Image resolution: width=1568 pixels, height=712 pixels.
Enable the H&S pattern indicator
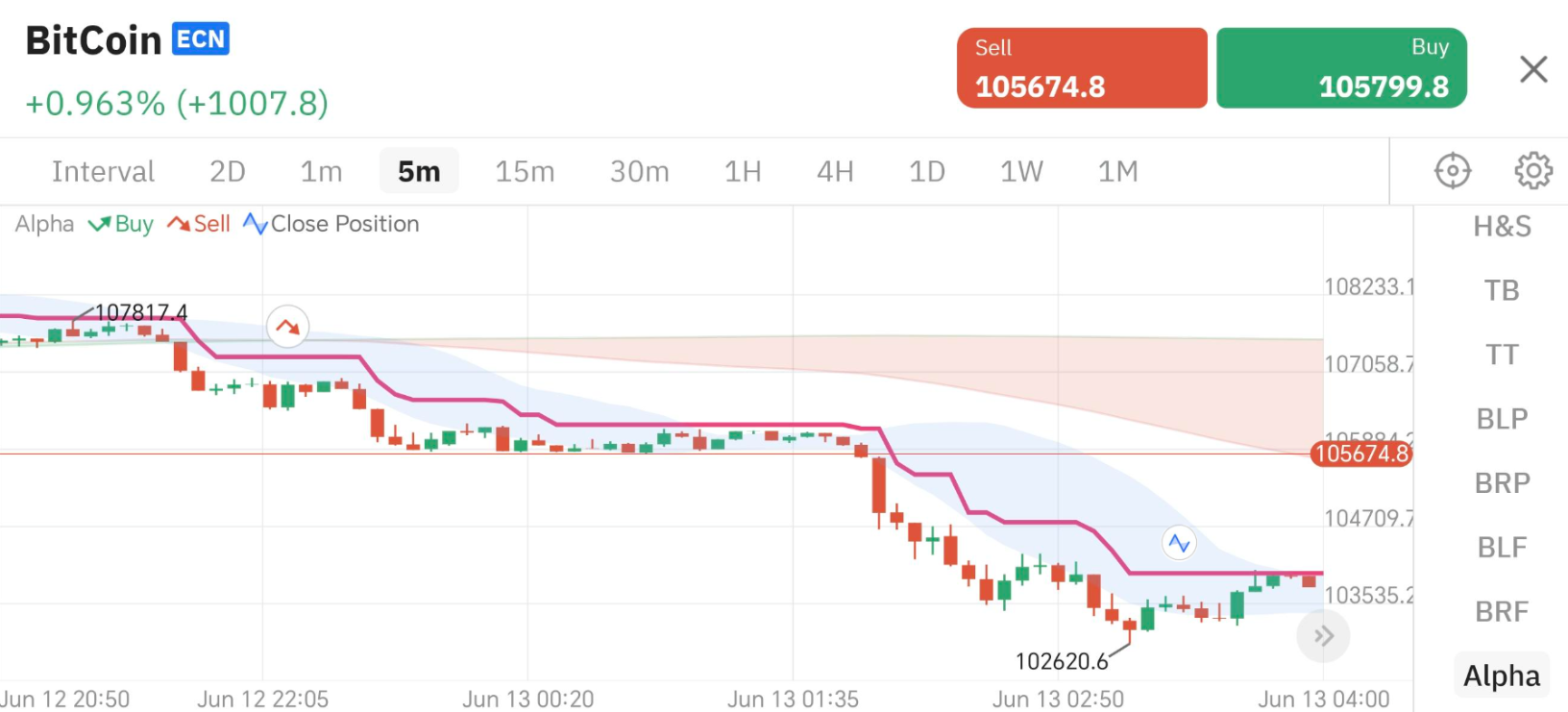point(1501,227)
